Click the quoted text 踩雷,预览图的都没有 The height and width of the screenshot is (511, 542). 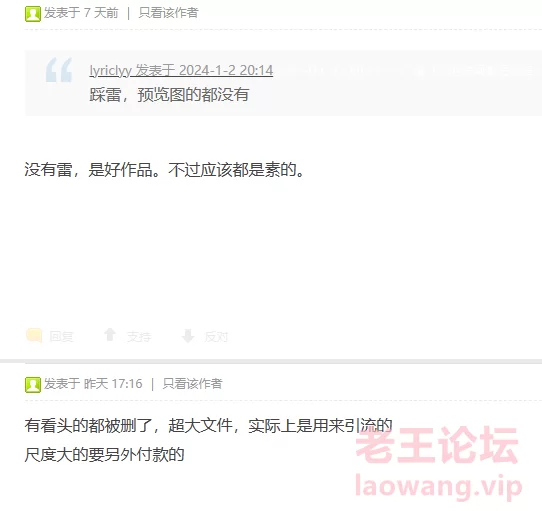(x=169, y=95)
